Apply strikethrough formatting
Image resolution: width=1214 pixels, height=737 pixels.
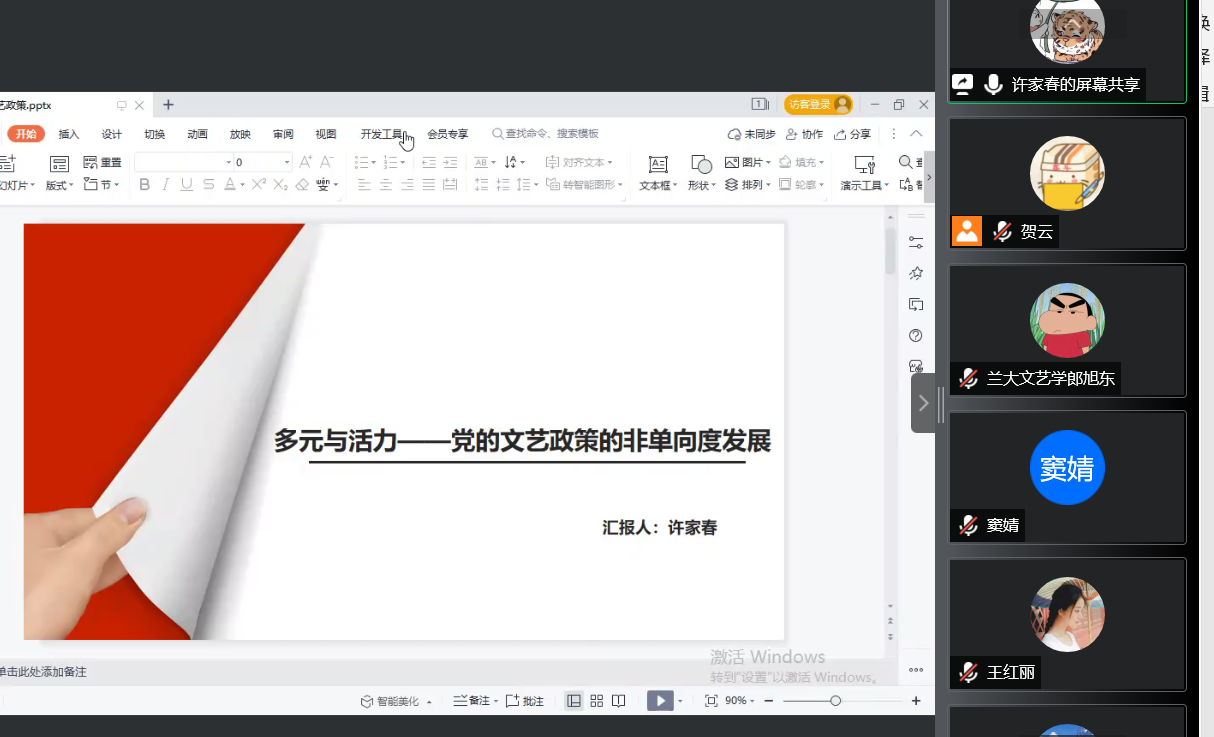pyautogui.click(x=208, y=185)
